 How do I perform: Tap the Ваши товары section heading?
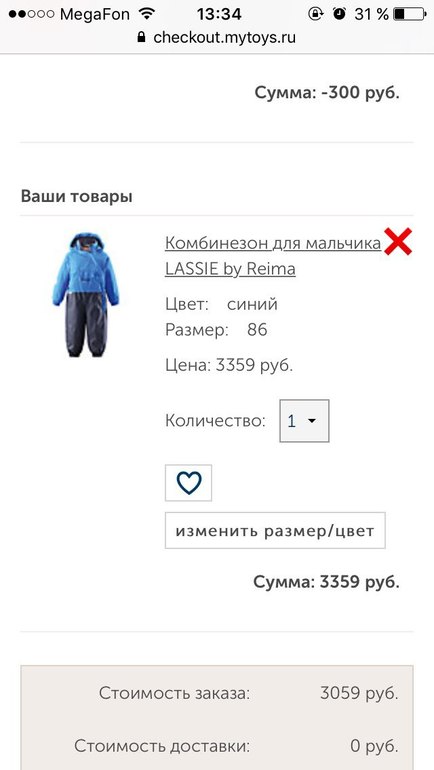click(77, 197)
